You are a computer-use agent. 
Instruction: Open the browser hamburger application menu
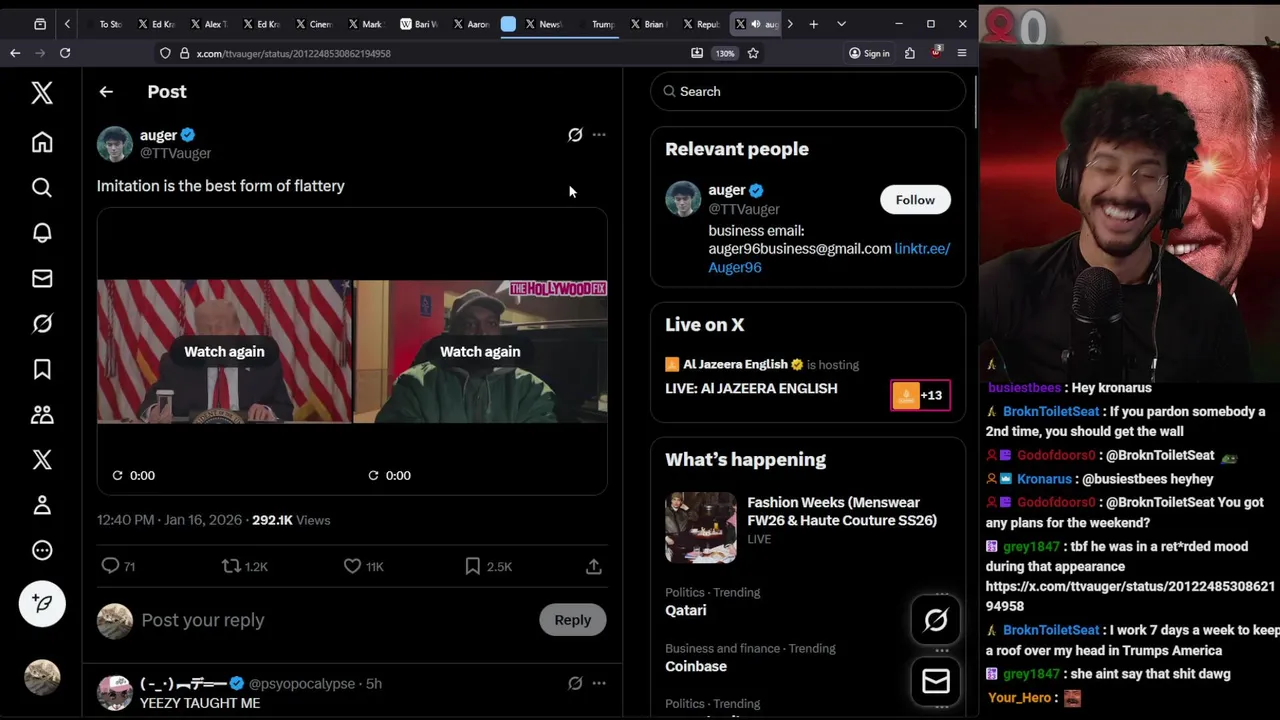pyautogui.click(x=962, y=53)
